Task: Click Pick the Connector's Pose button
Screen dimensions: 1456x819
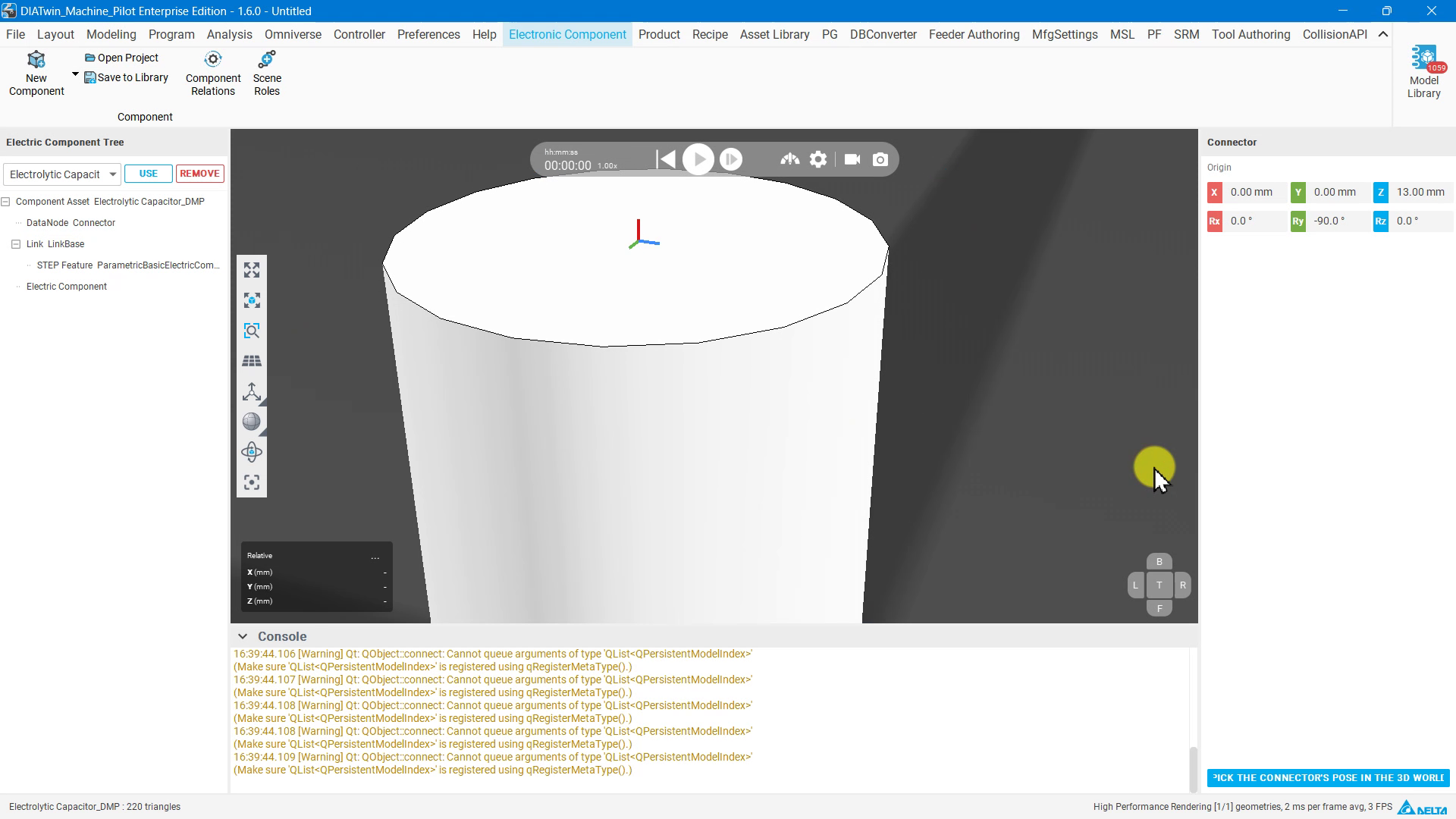Action: (x=1328, y=778)
